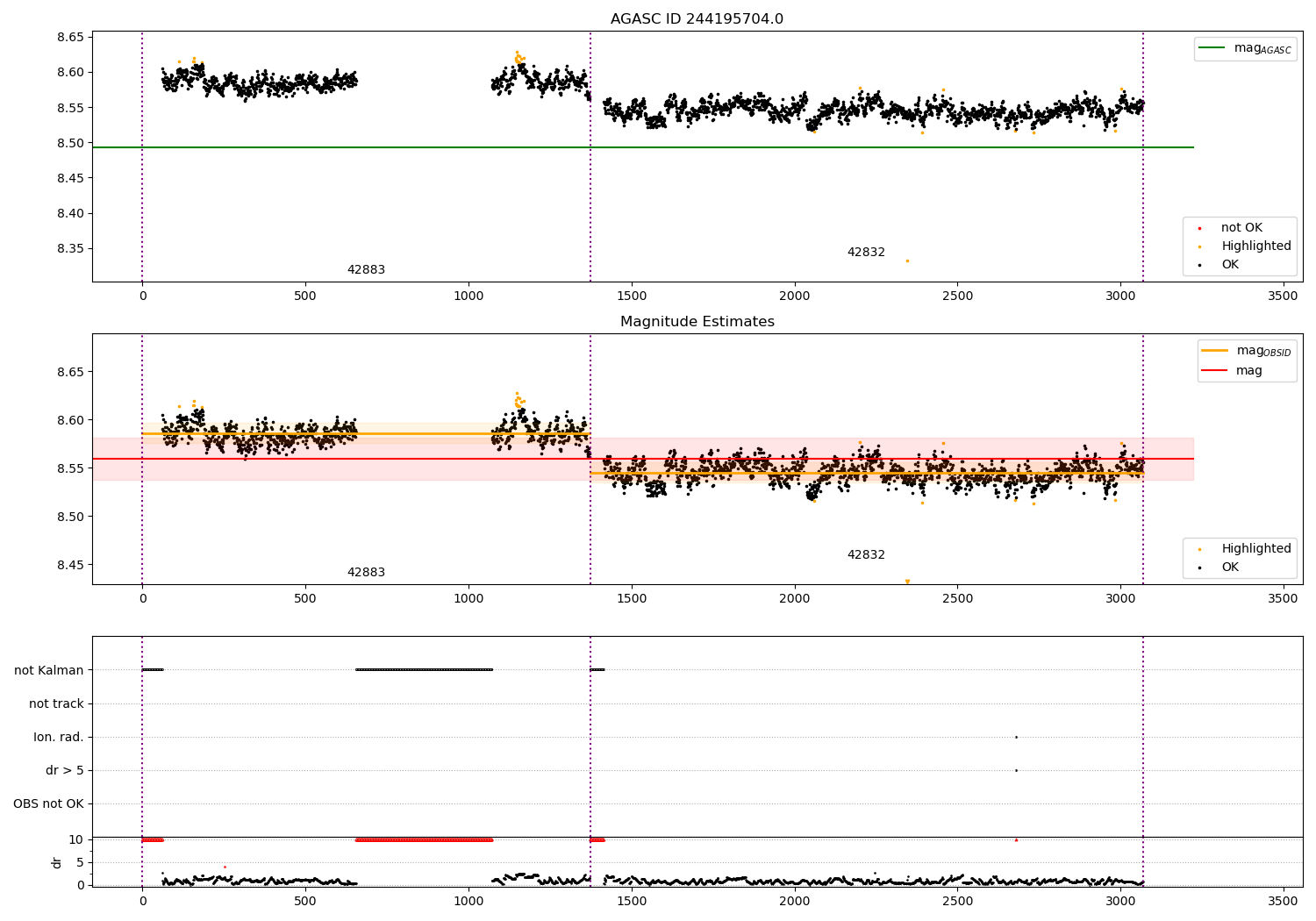Click the 'not track' row label
1316x921 pixels.
tap(56, 703)
